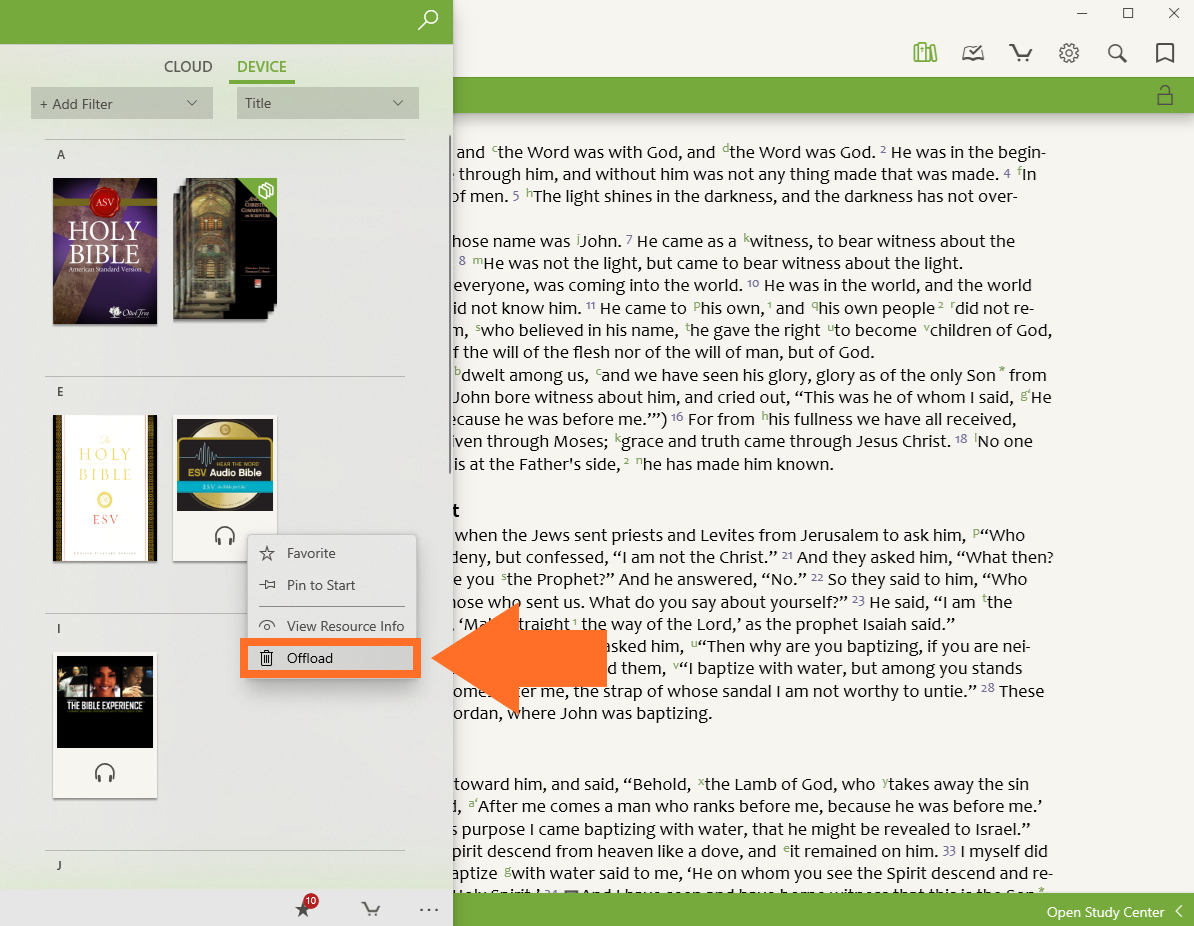Toggle the padlock lock icon
The image size is (1194, 926).
[x=1164, y=96]
